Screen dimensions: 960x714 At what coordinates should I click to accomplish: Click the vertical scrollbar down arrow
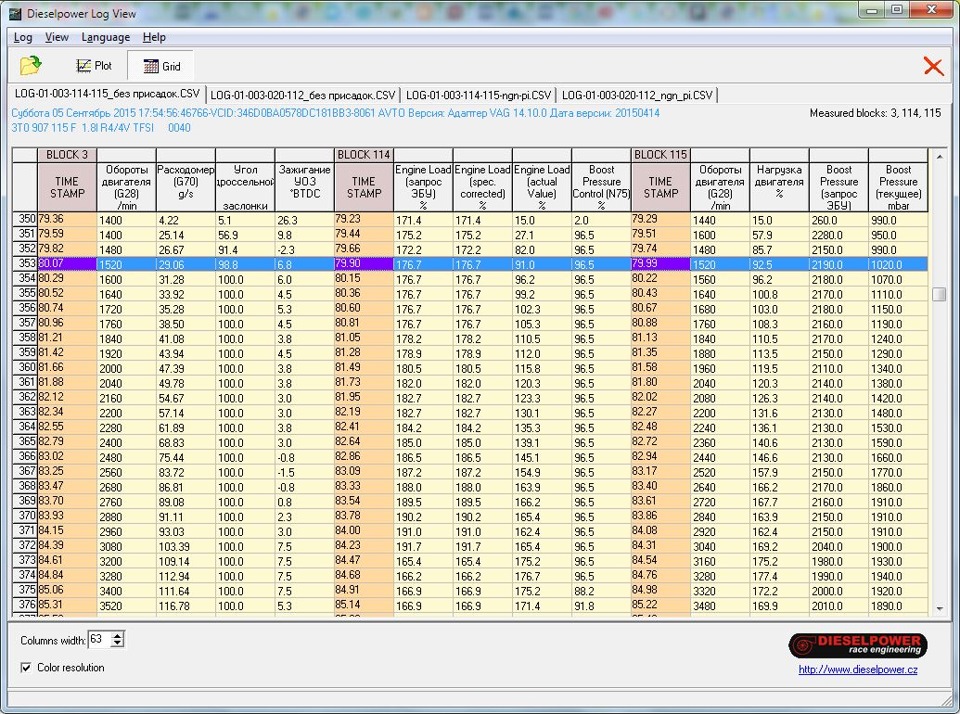(x=938, y=607)
